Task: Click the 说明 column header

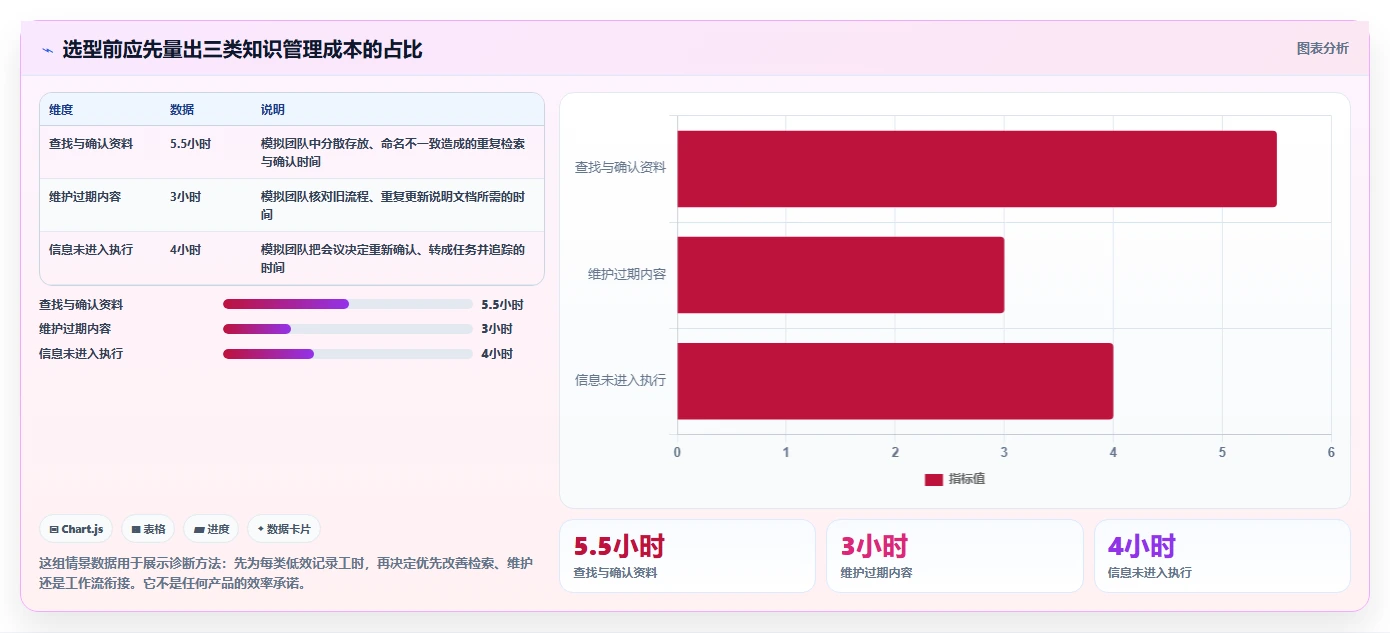Action: point(273,109)
